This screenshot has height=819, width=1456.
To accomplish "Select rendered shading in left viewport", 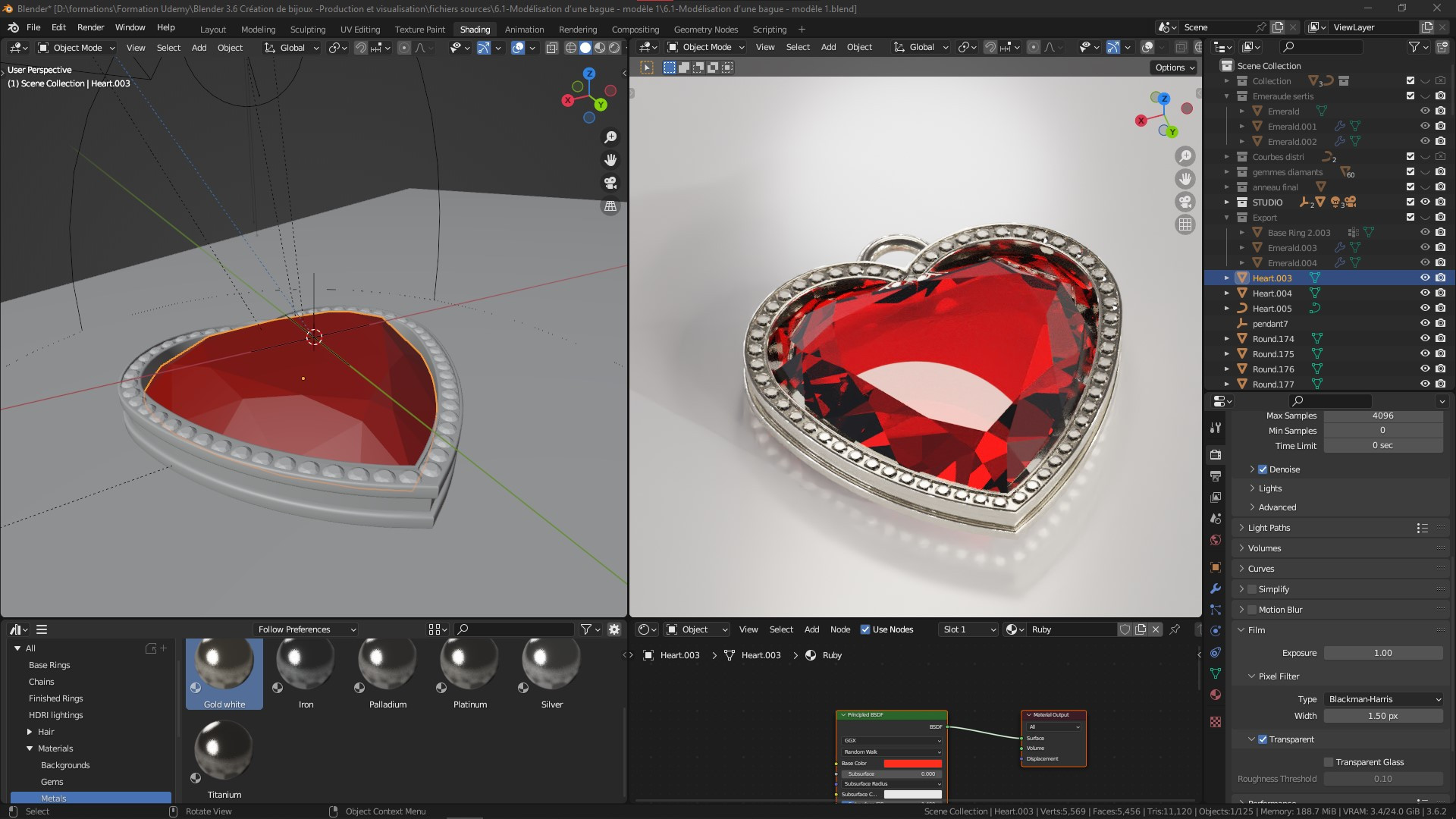I will coord(614,48).
